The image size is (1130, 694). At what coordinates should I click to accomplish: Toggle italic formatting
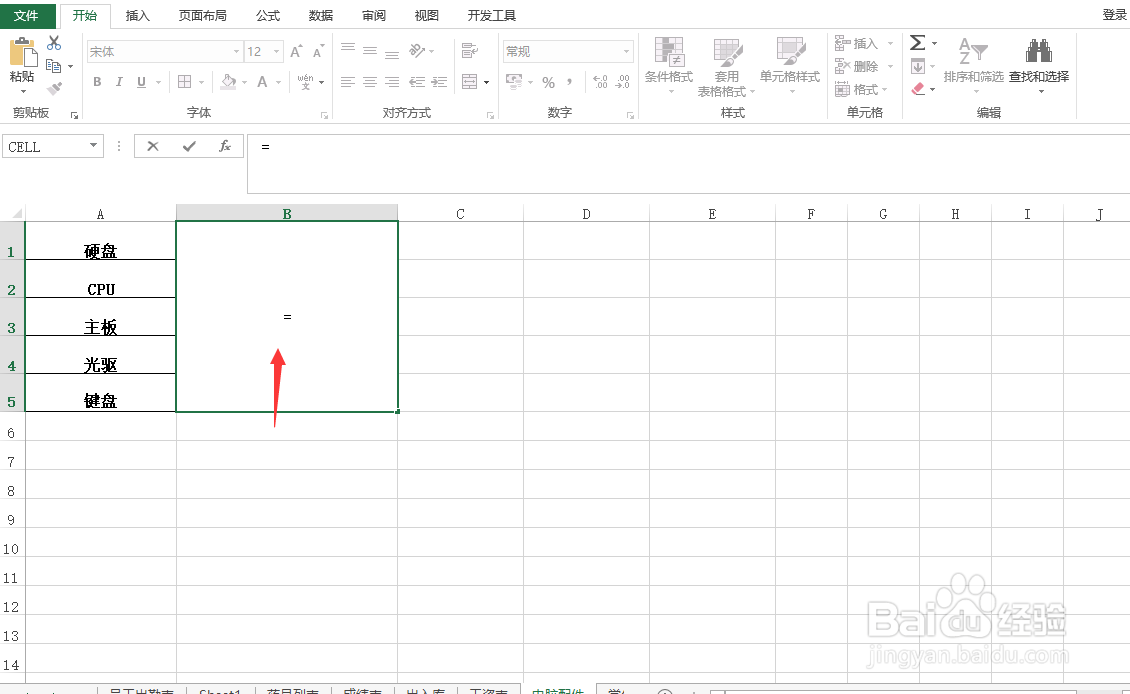120,82
